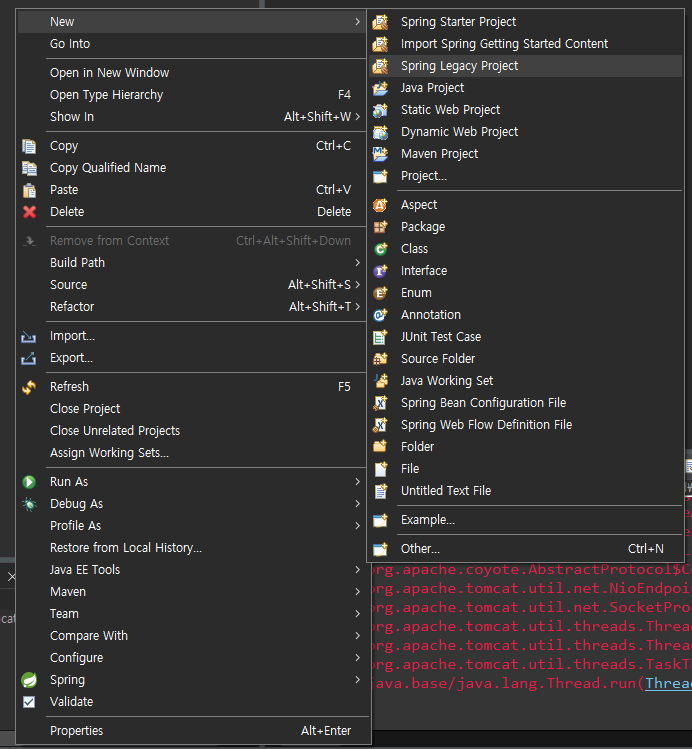
Task: Click the red Delete X icon
Action: tap(29, 212)
